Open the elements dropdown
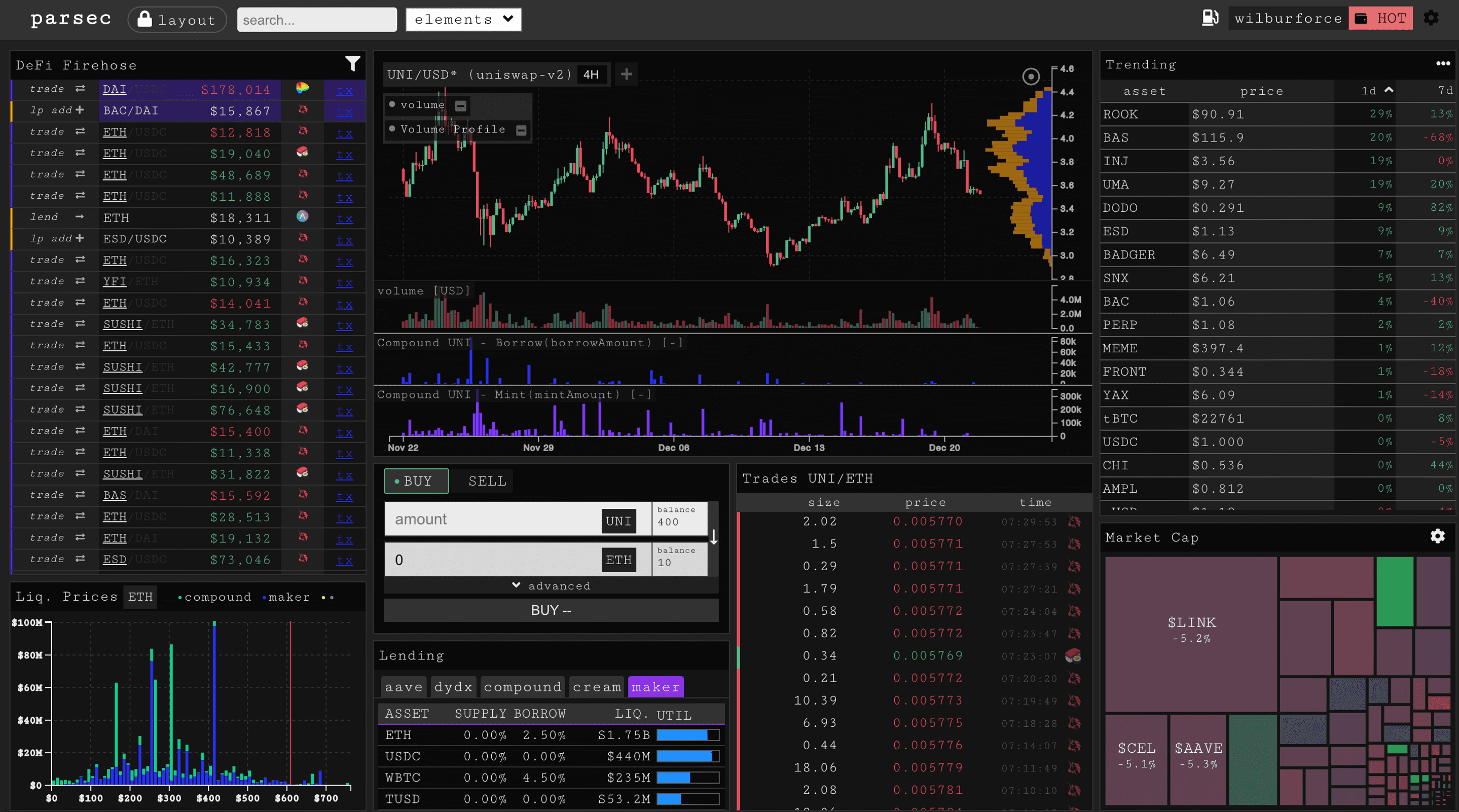 point(463,19)
